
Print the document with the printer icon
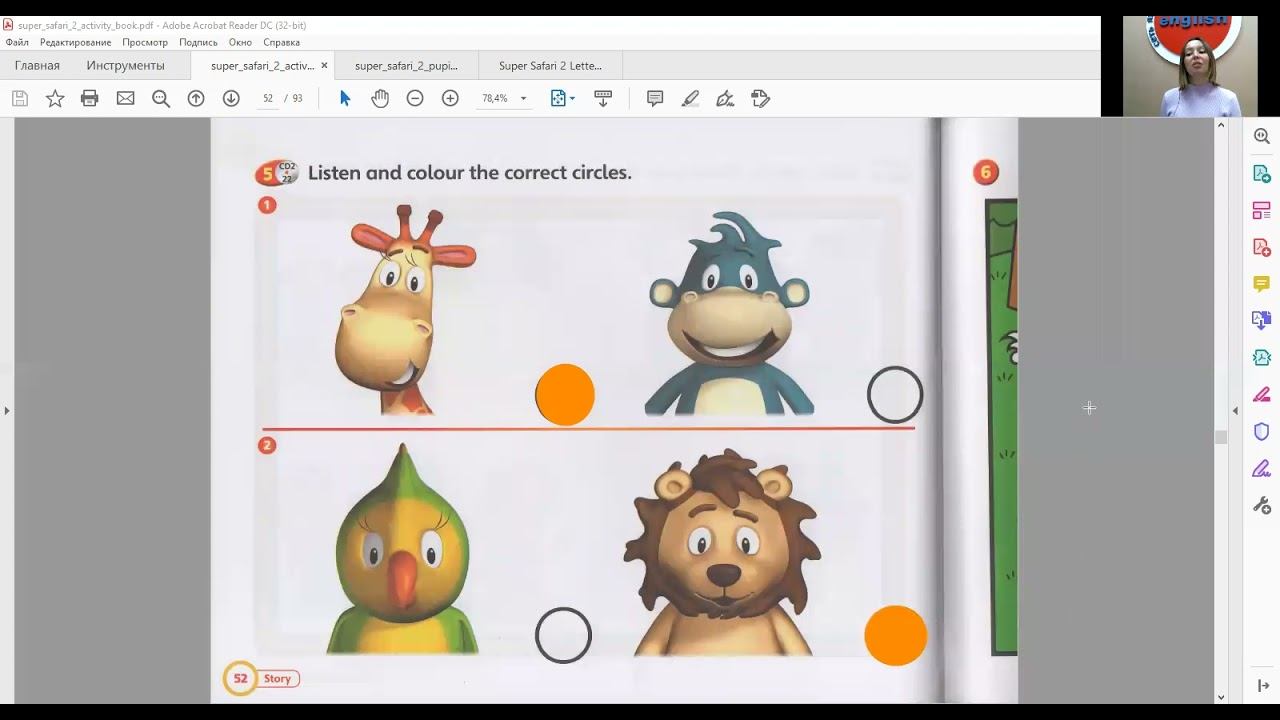(90, 98)
